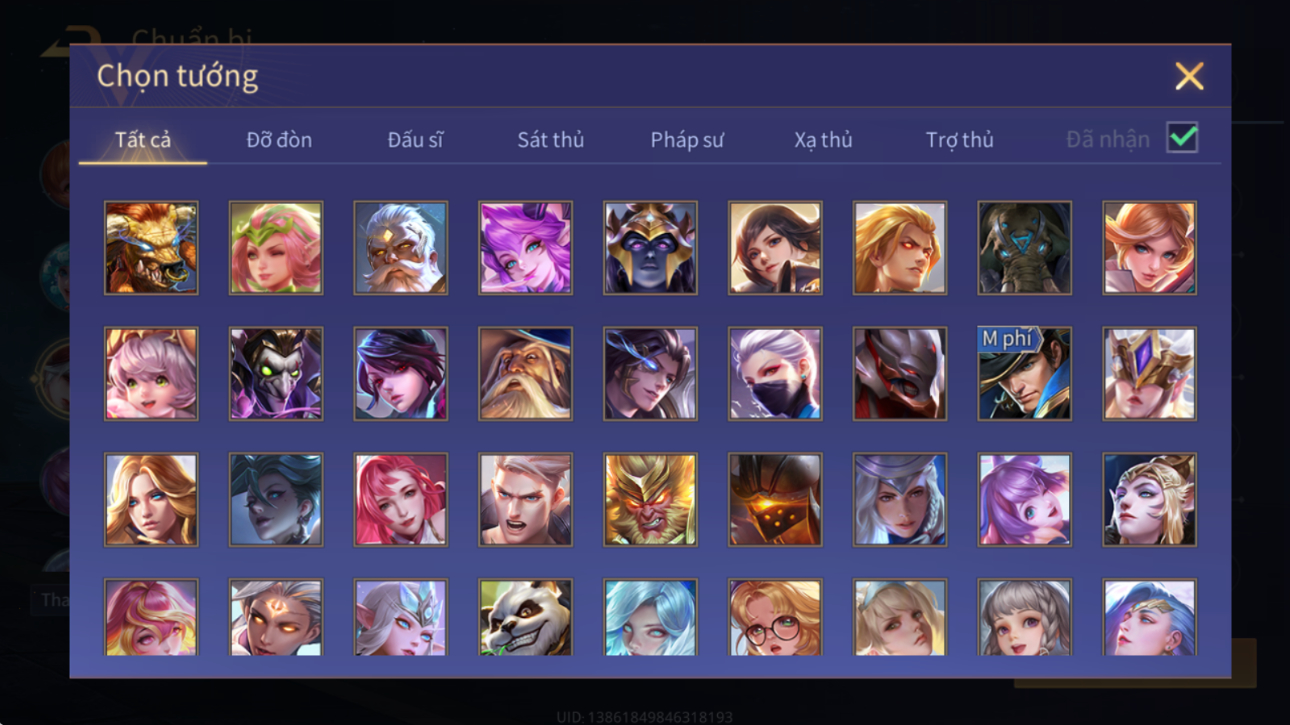Select the wizard with hat and long beard
1290x725 pixels.
tap(525, 373)
